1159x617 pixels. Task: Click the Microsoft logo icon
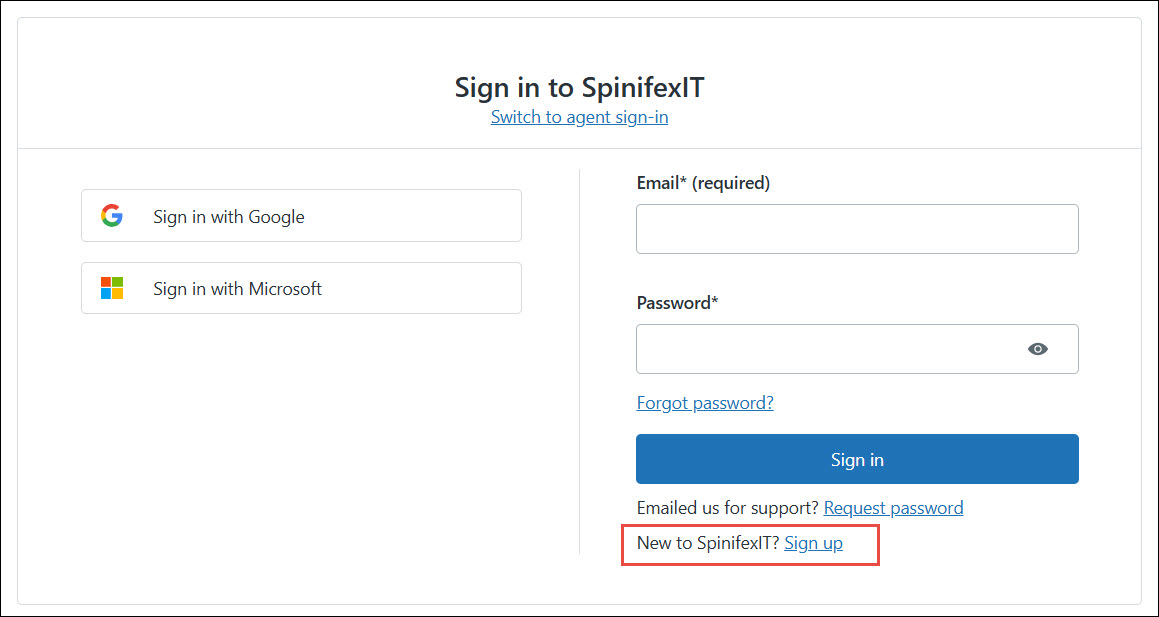(112, 289)
